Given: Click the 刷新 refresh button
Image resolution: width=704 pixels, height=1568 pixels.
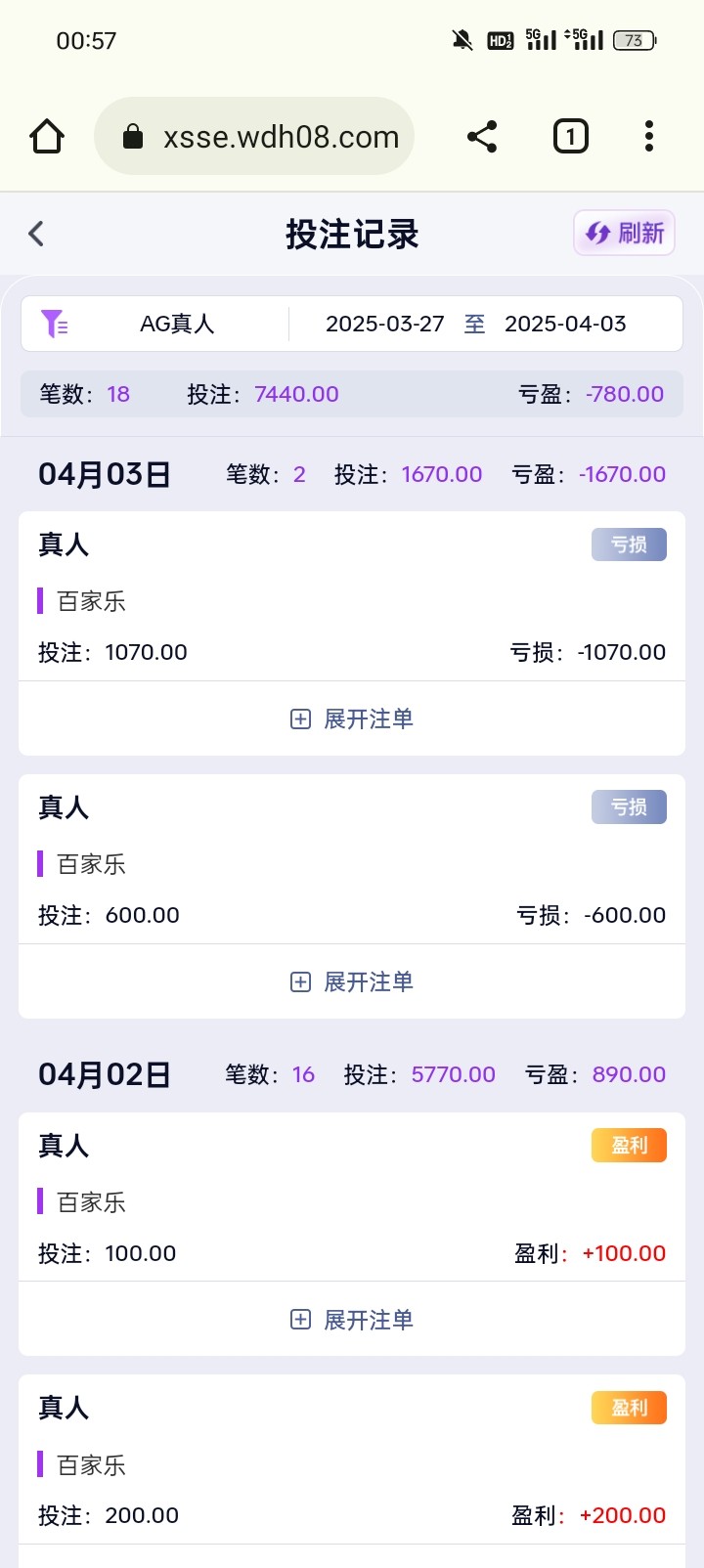Looking at the screenshot, I should [x=624, y=234].
